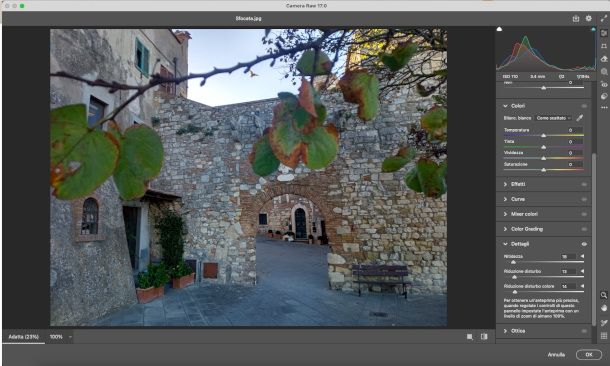The height and width of the screenshot is (366, 610).
Task: Click the photo preview of stone archway
Action: click(248, 177)
